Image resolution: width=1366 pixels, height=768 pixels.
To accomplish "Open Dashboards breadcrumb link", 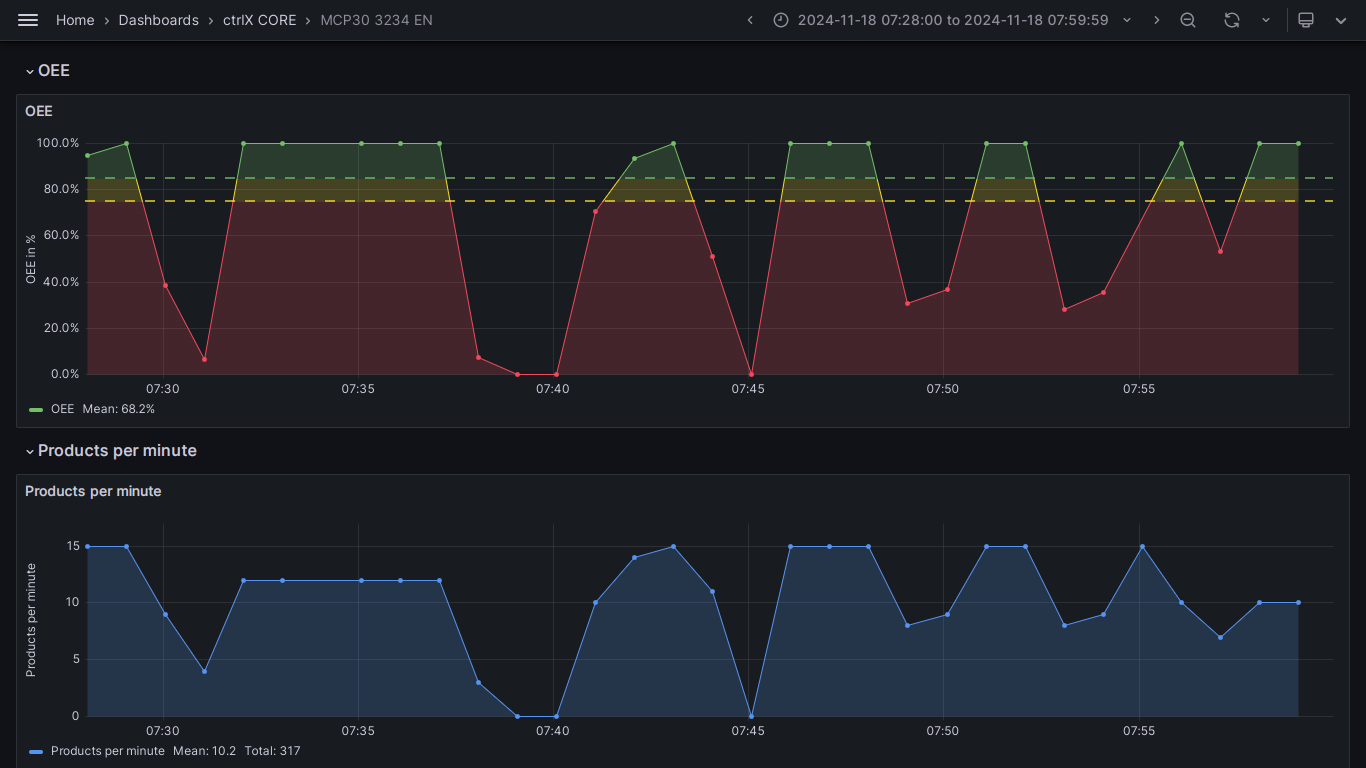I will [158, 20].
